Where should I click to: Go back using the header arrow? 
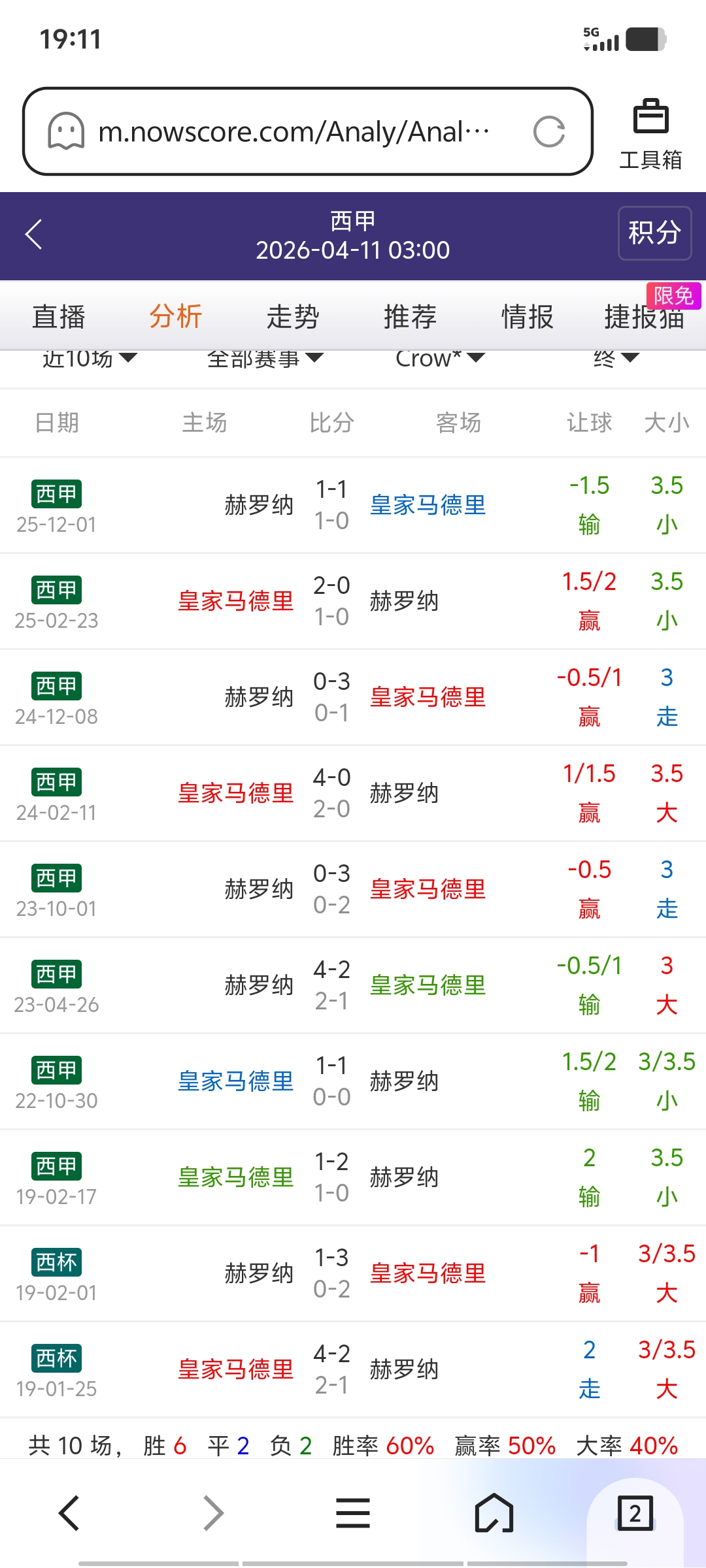pyautogui.click(x=34, y=234)
